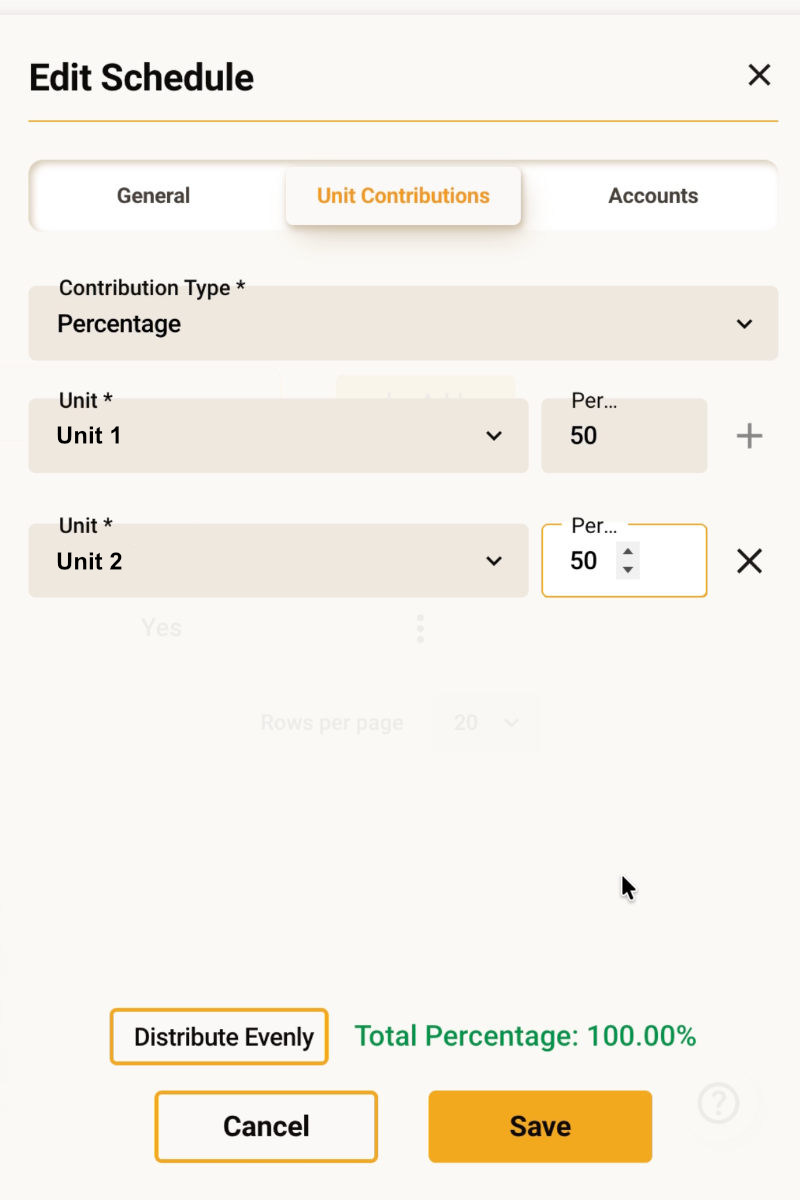Add a new unit contribution row
Screen dimensions: 800x1200
click(x=749, y=436)
